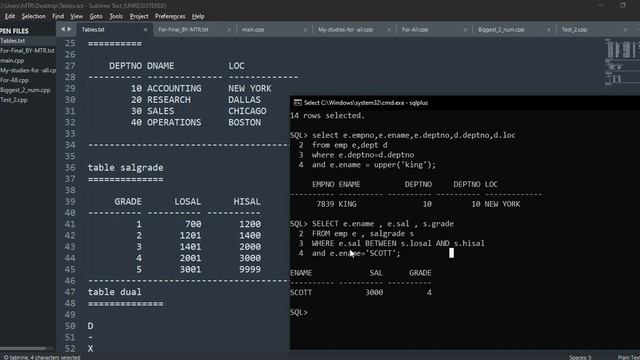Close the Tables.txt tab
Screen dimensions: 640x360
click(145, 30)
